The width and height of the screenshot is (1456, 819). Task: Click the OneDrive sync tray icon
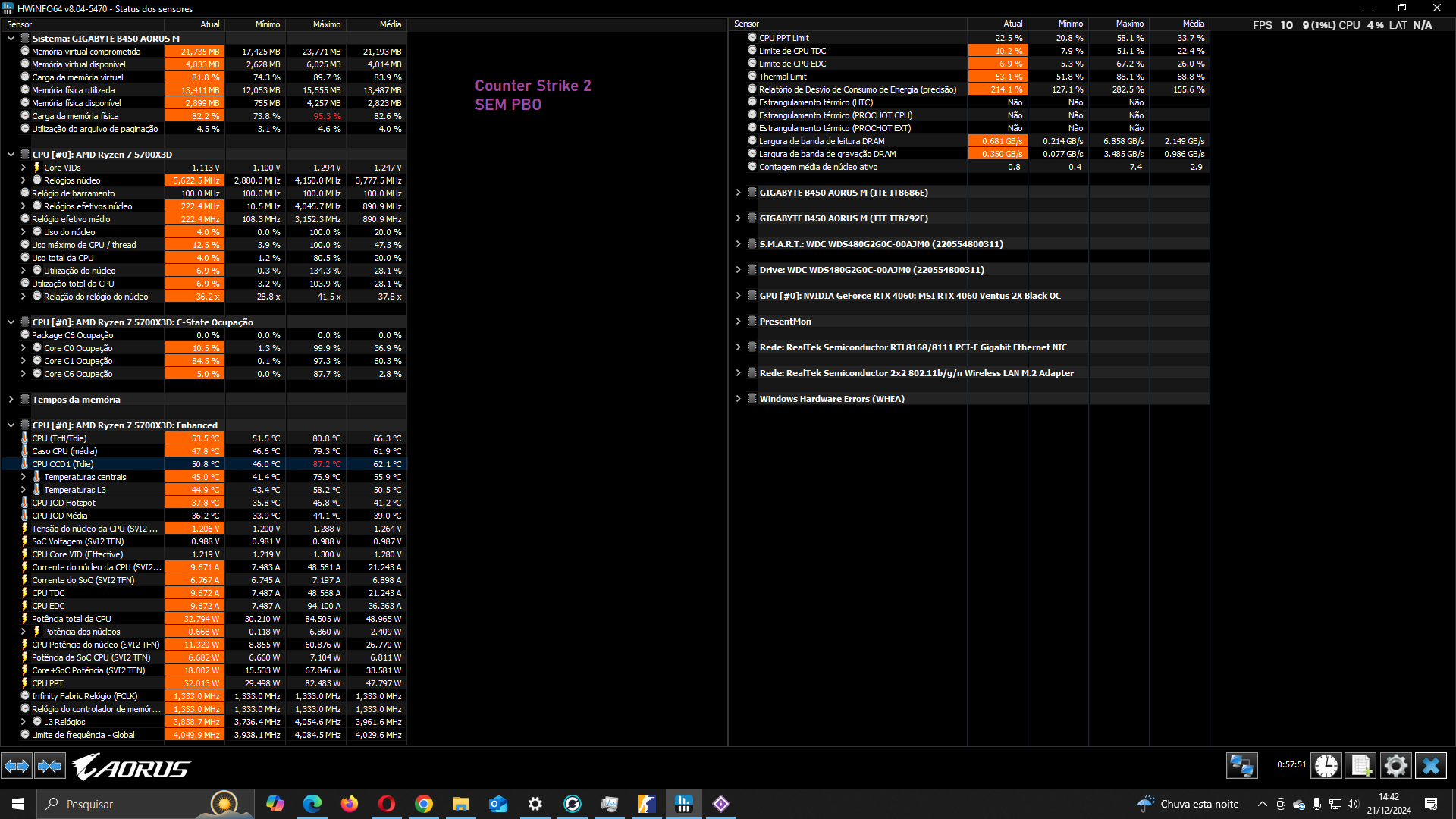click(1298, 804)
